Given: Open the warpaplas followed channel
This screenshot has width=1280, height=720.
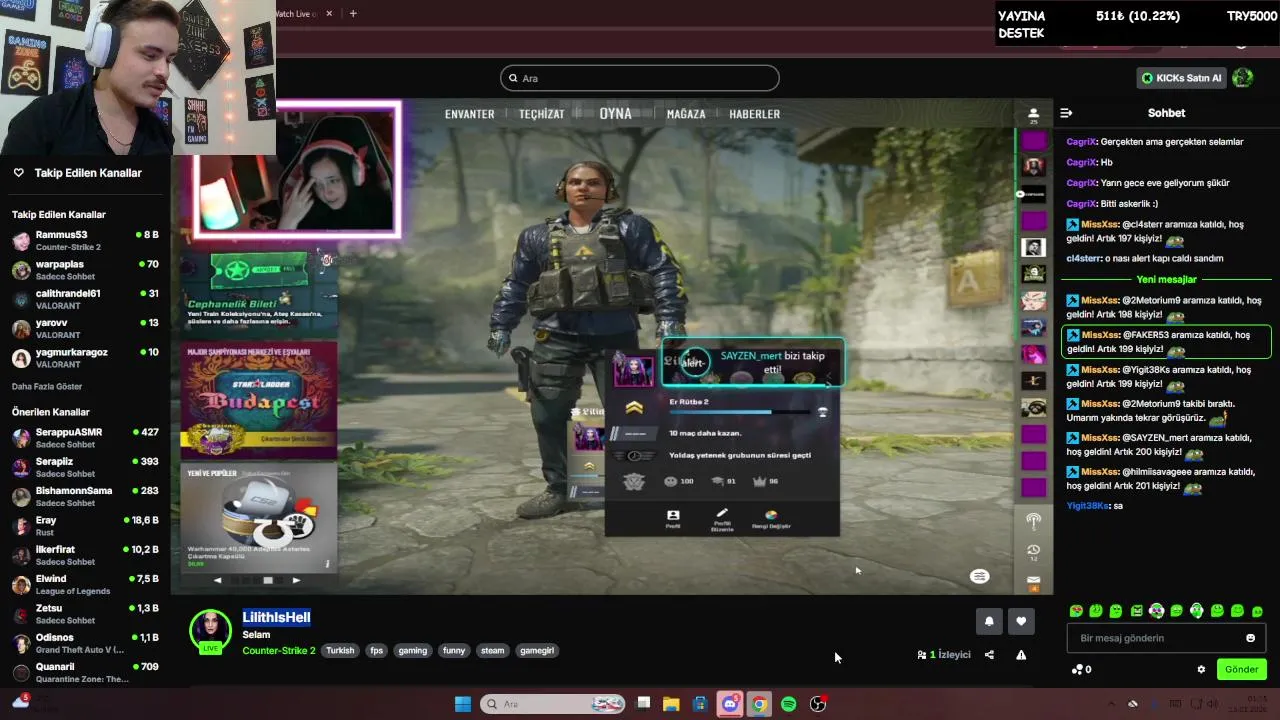Looking at the screenshot, I should 85,270.
